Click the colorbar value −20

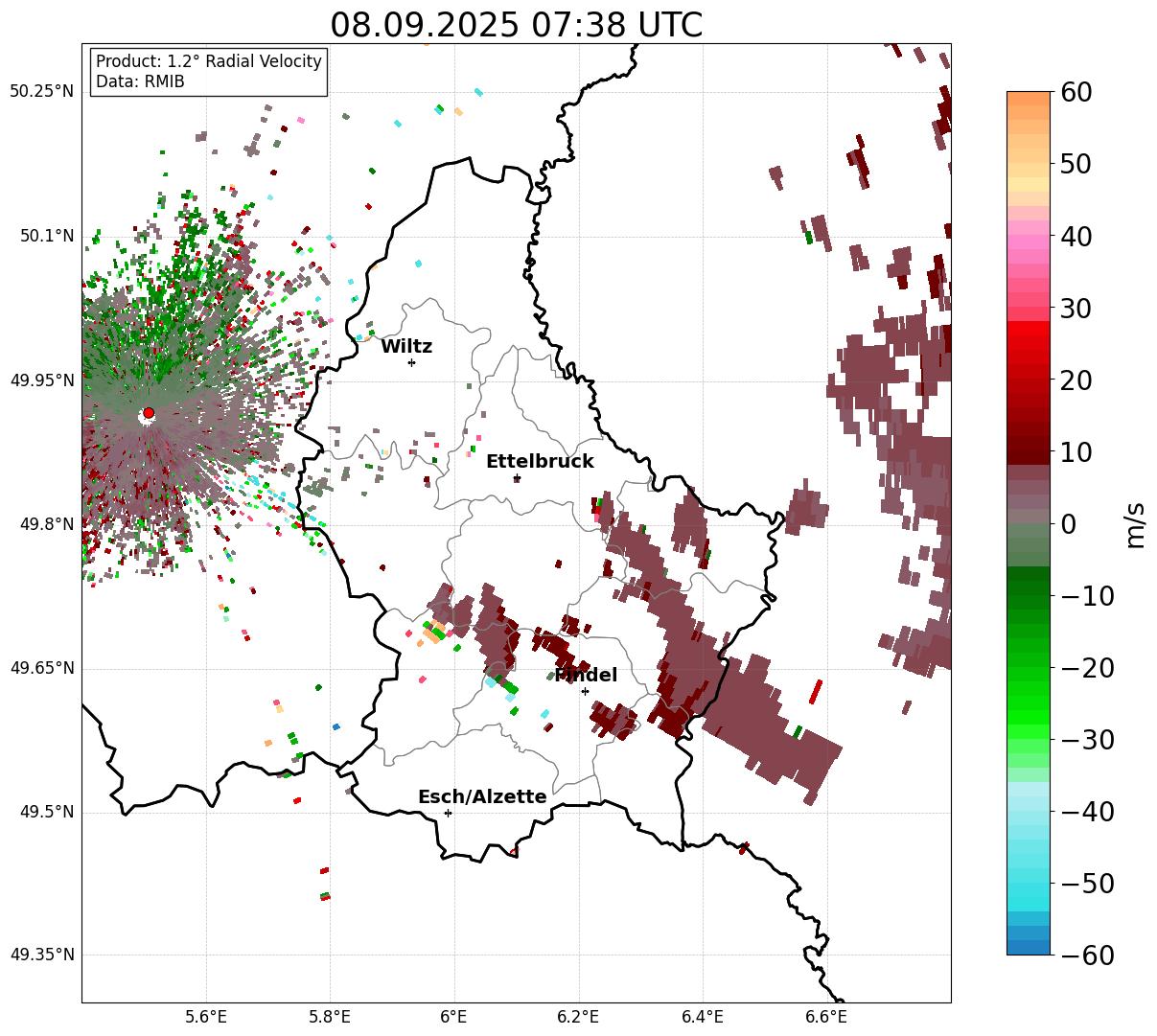point(1086,668)
